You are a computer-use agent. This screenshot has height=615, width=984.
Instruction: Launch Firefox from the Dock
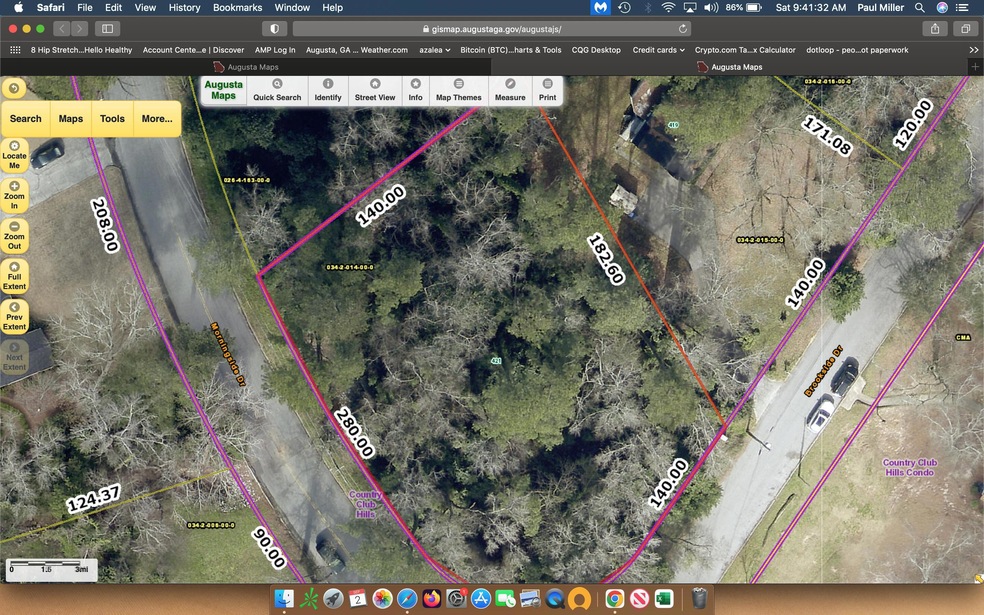[x=432, y=598]
